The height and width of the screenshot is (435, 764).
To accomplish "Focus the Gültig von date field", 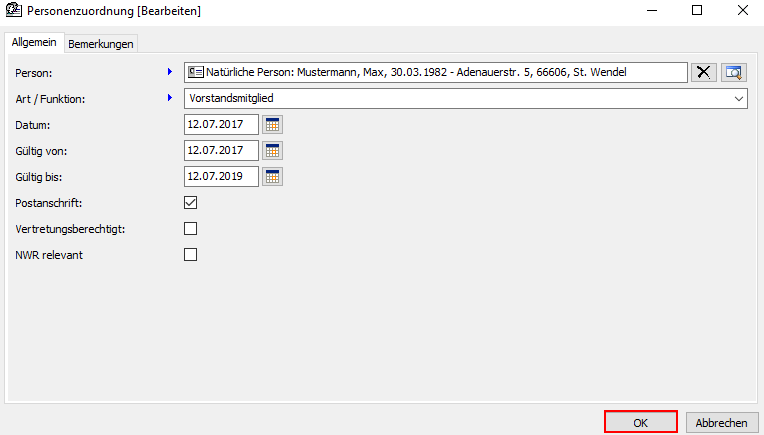I will [221, 150].
